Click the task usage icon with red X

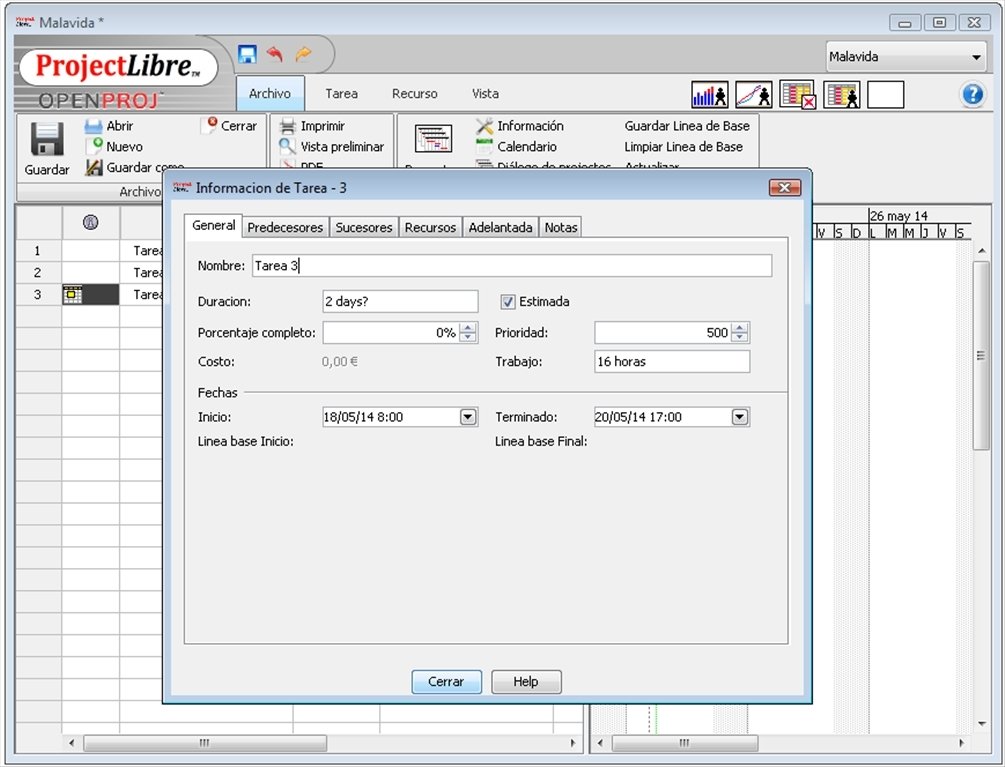(x=798, y=95)
